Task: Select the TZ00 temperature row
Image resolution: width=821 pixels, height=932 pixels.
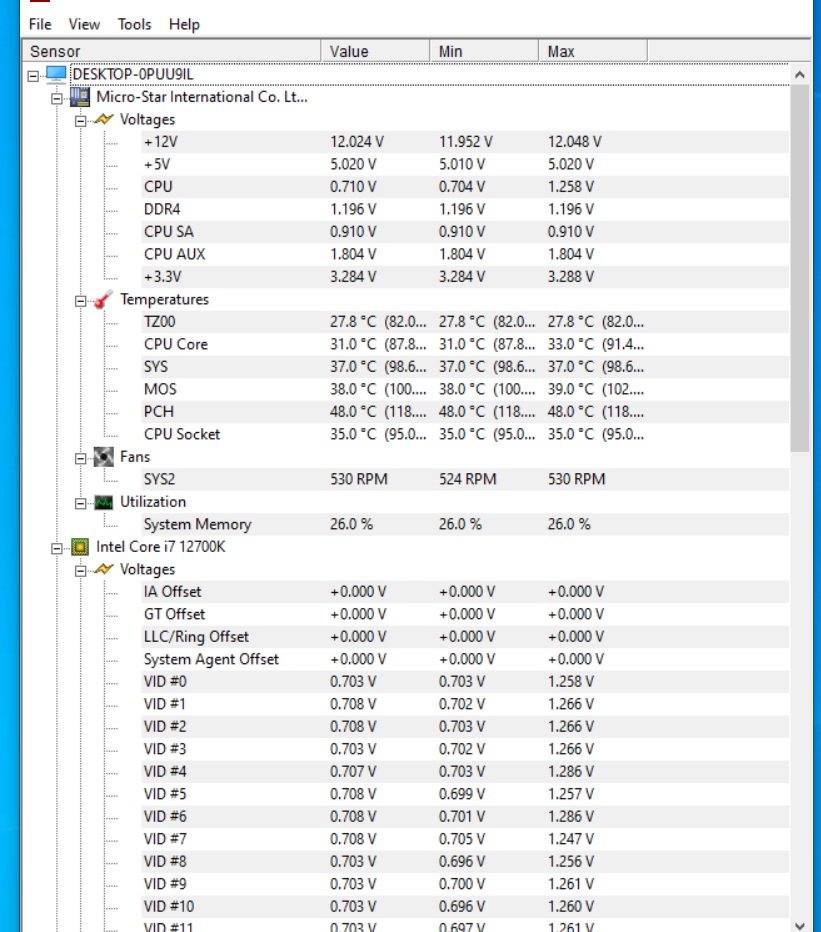Action: tap(465, 322)
